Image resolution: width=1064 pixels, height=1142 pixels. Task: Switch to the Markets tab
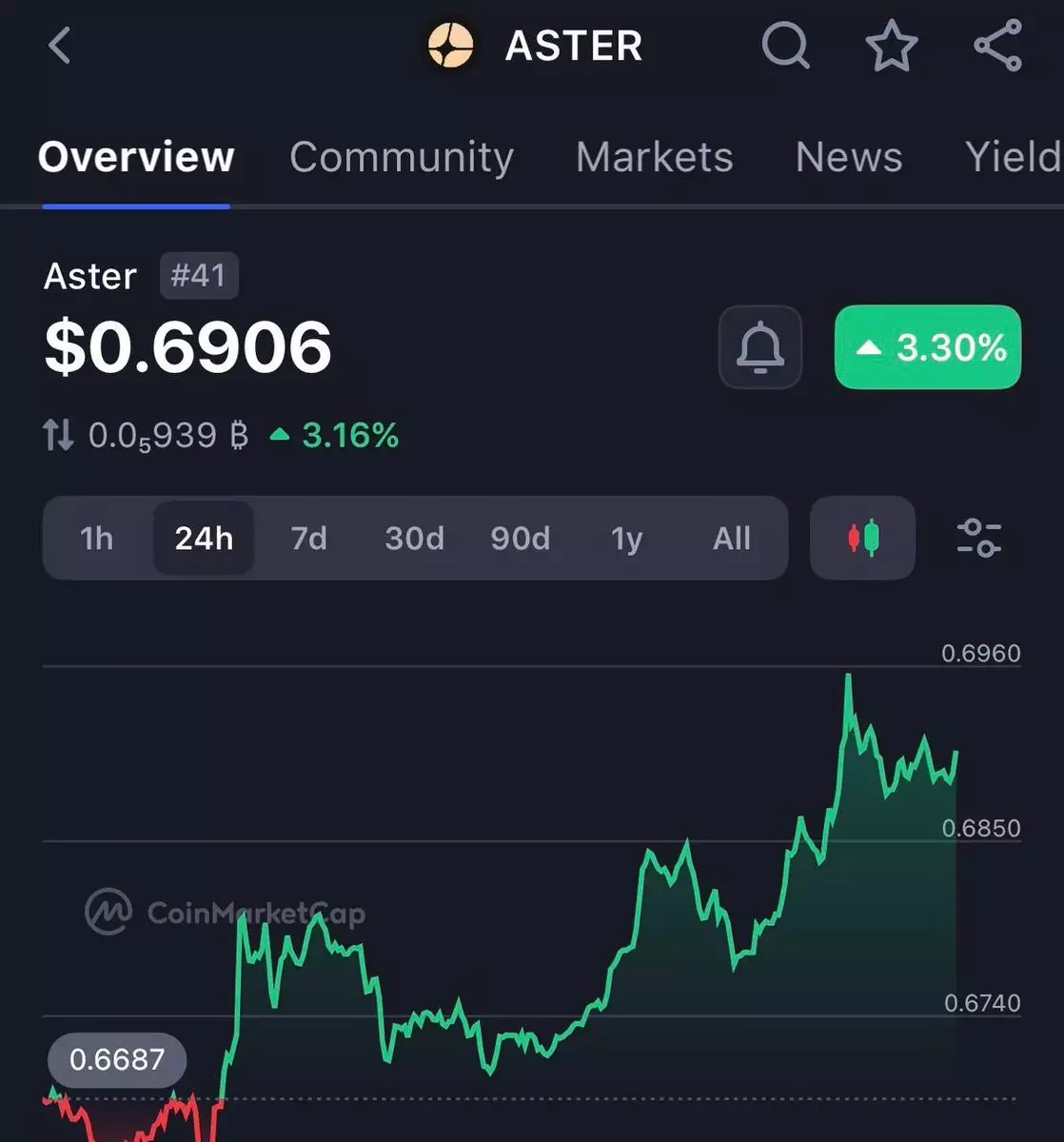point(655,157)
